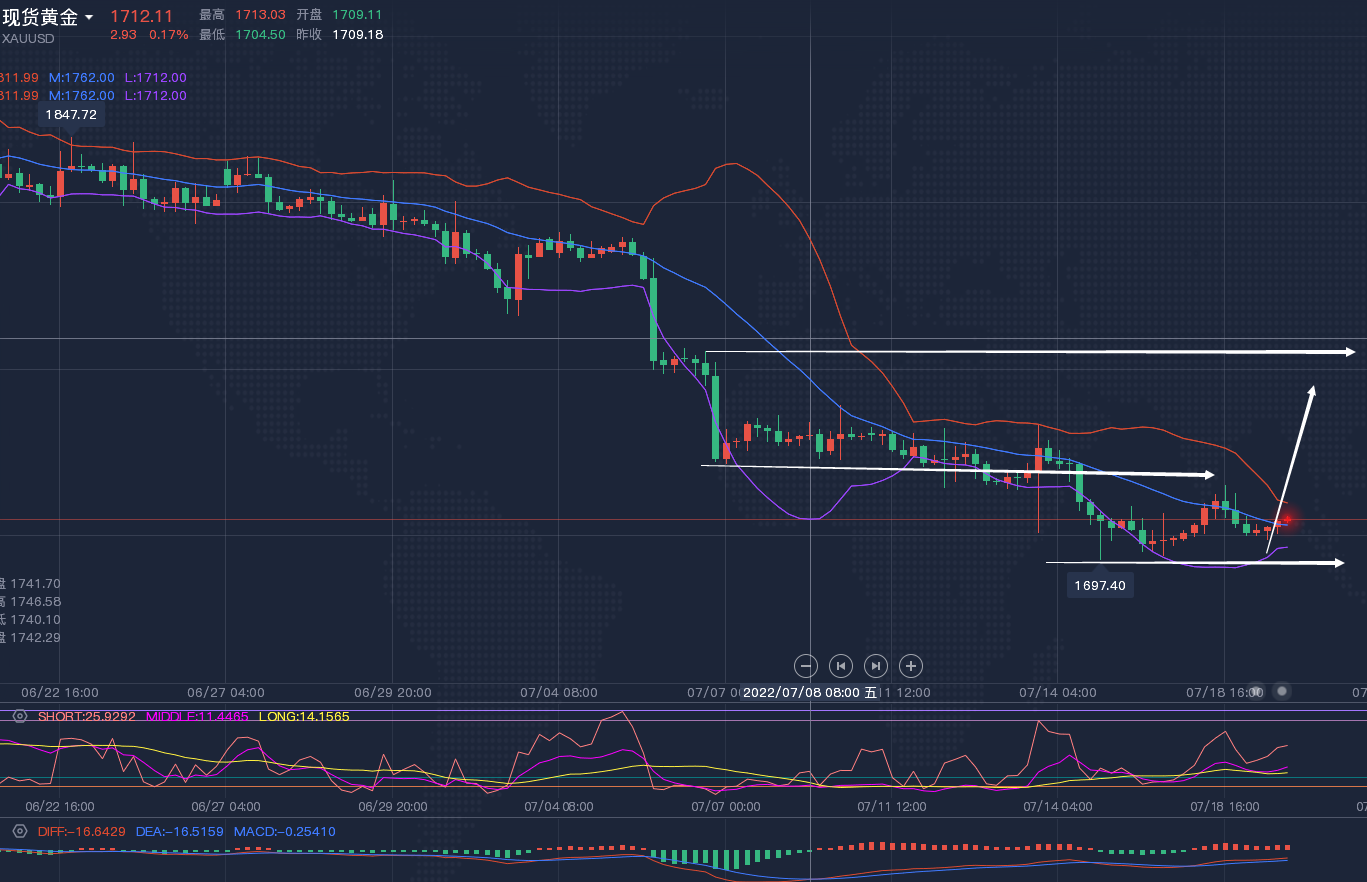Click the zoom out minus button
The width and height of the screenshot is (1367, 882).
coord(806,666)
